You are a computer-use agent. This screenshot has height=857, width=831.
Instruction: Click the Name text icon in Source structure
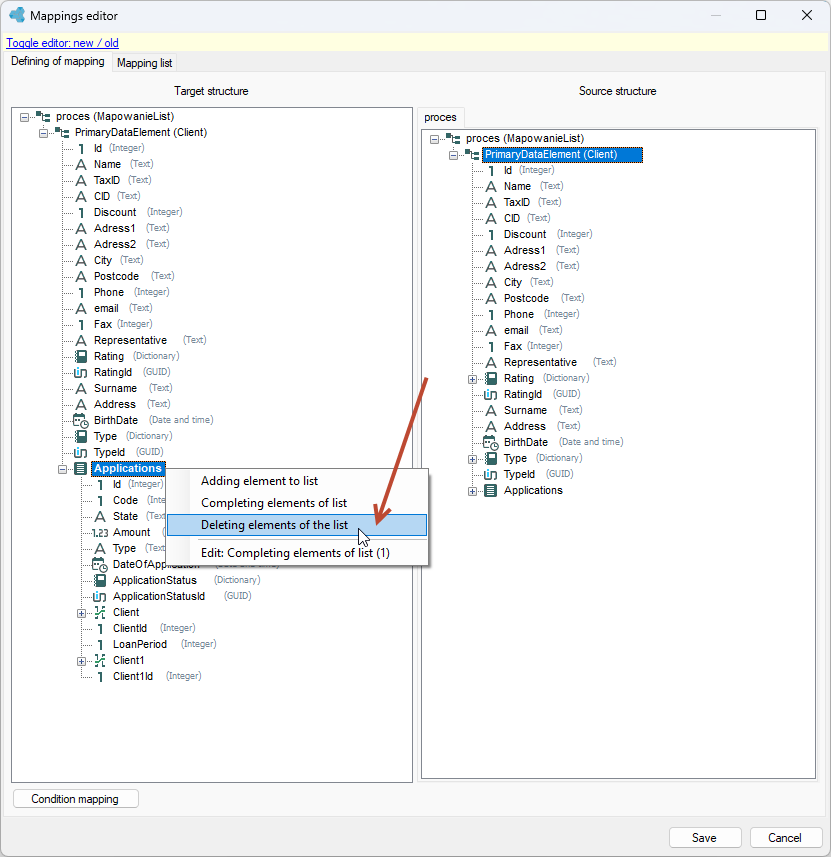(491, 186)
